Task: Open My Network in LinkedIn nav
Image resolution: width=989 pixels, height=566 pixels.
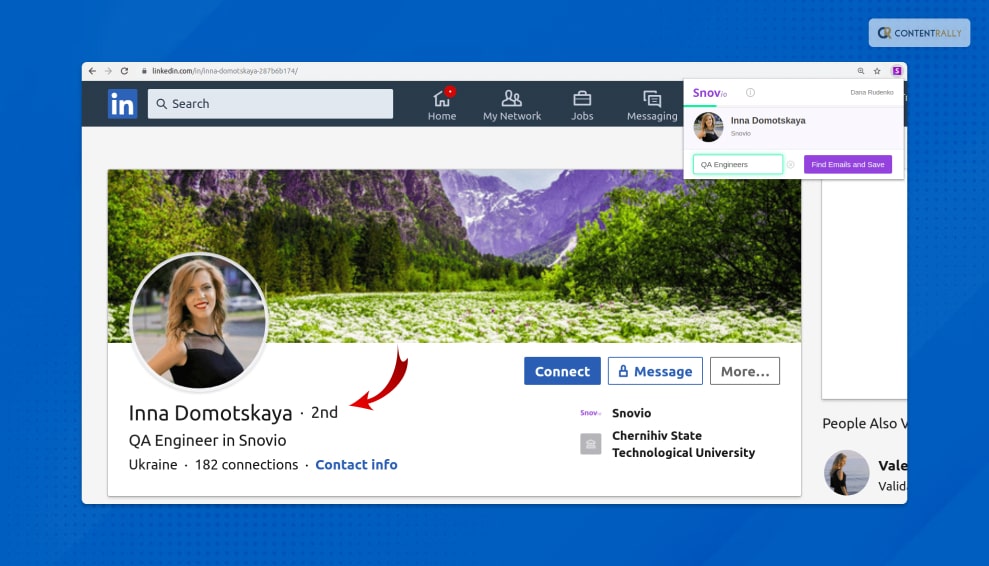Action: 512,105
